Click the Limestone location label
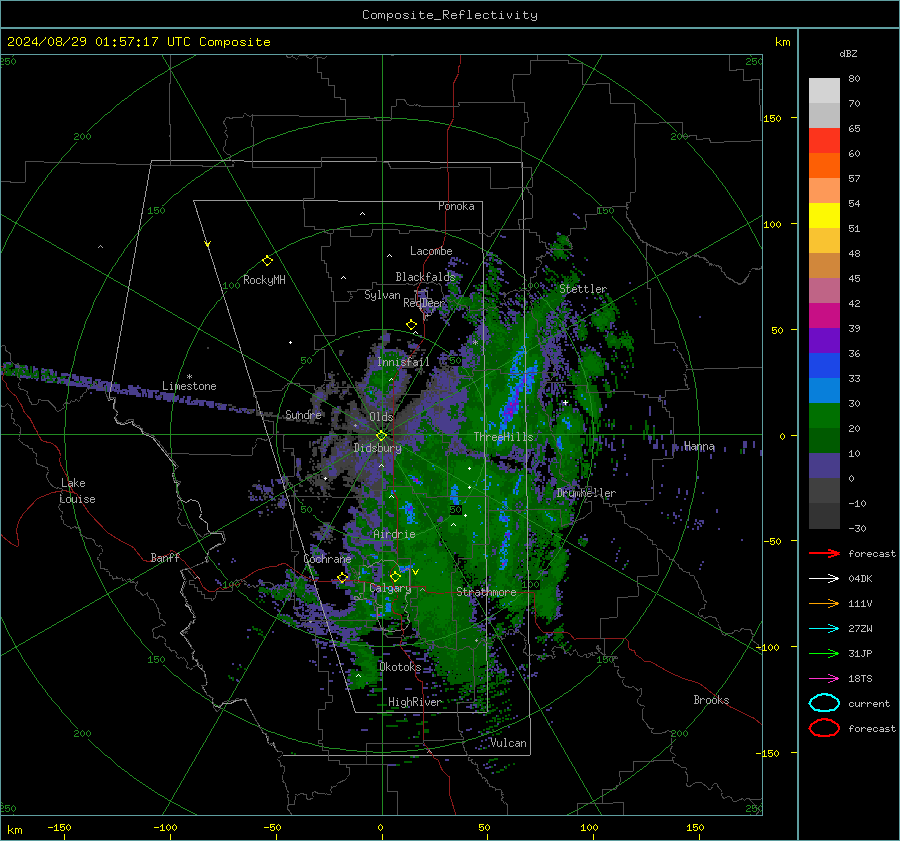 (x=189, y=386)
